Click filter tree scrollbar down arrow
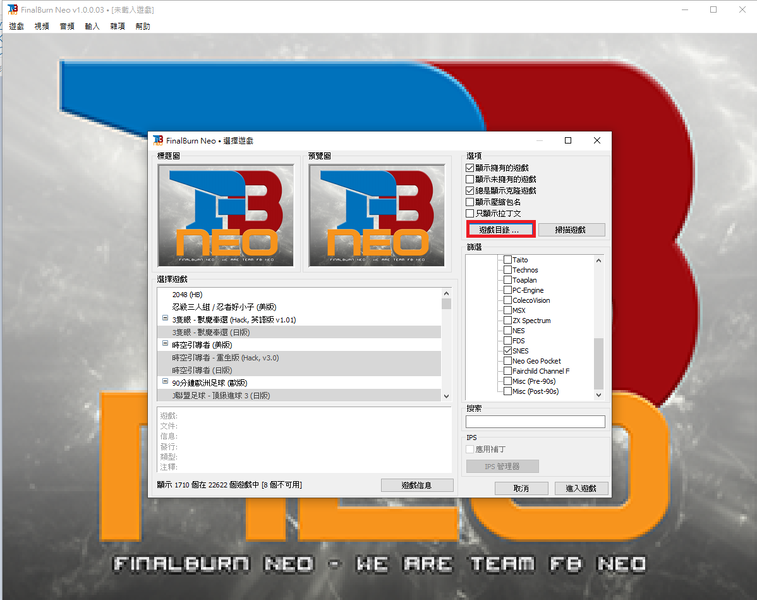The width and height of the screenshot is (757, 600). click(x=599, y=394)
